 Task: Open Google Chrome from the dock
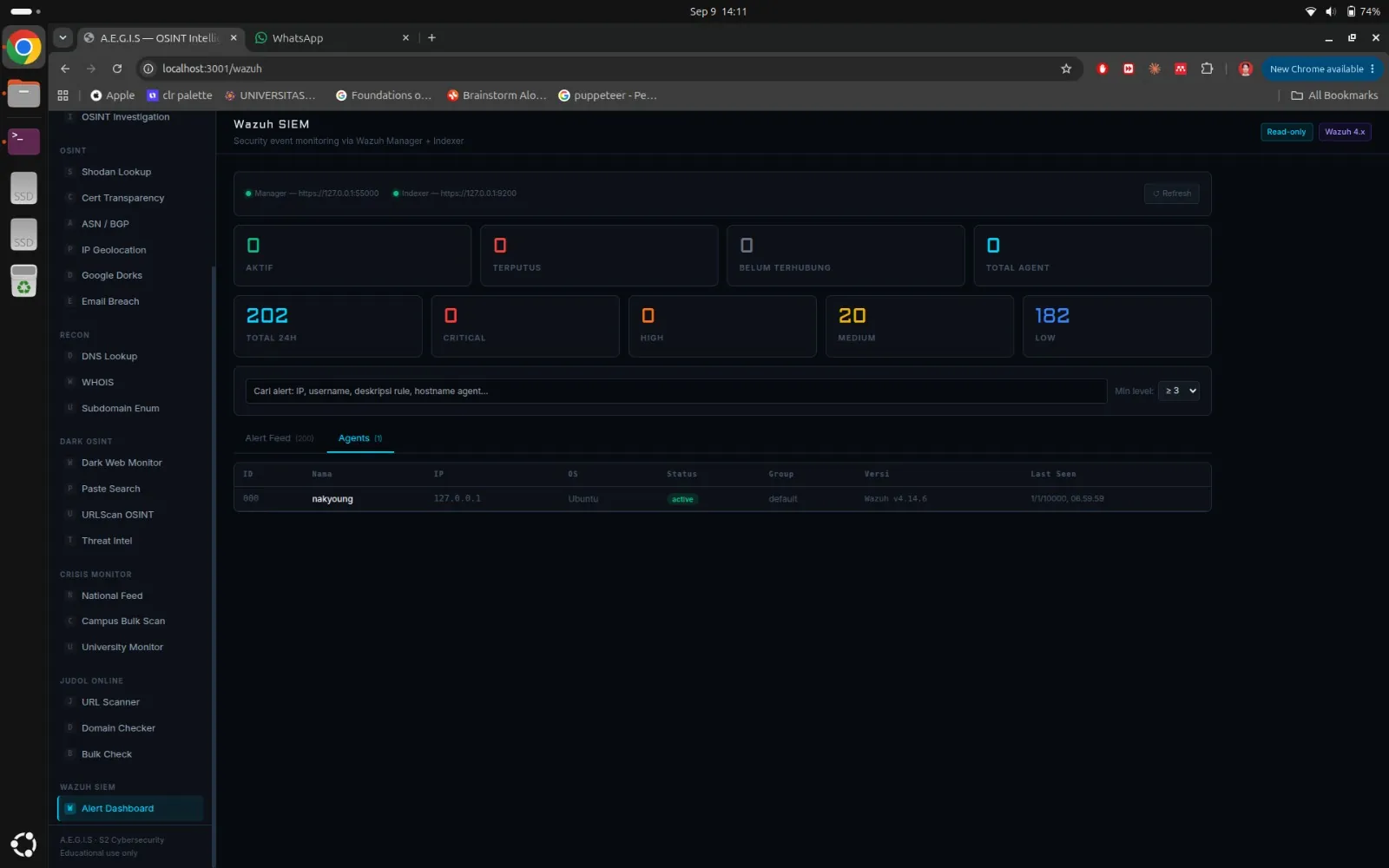23,47
